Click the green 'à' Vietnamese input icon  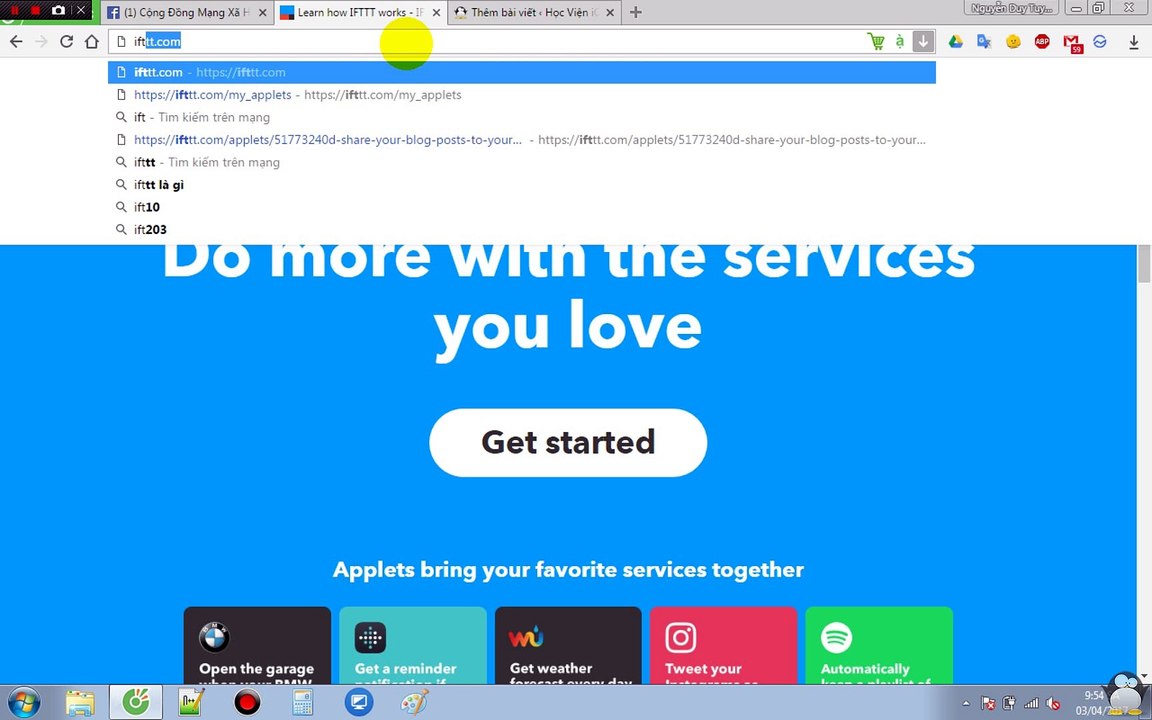899,42
